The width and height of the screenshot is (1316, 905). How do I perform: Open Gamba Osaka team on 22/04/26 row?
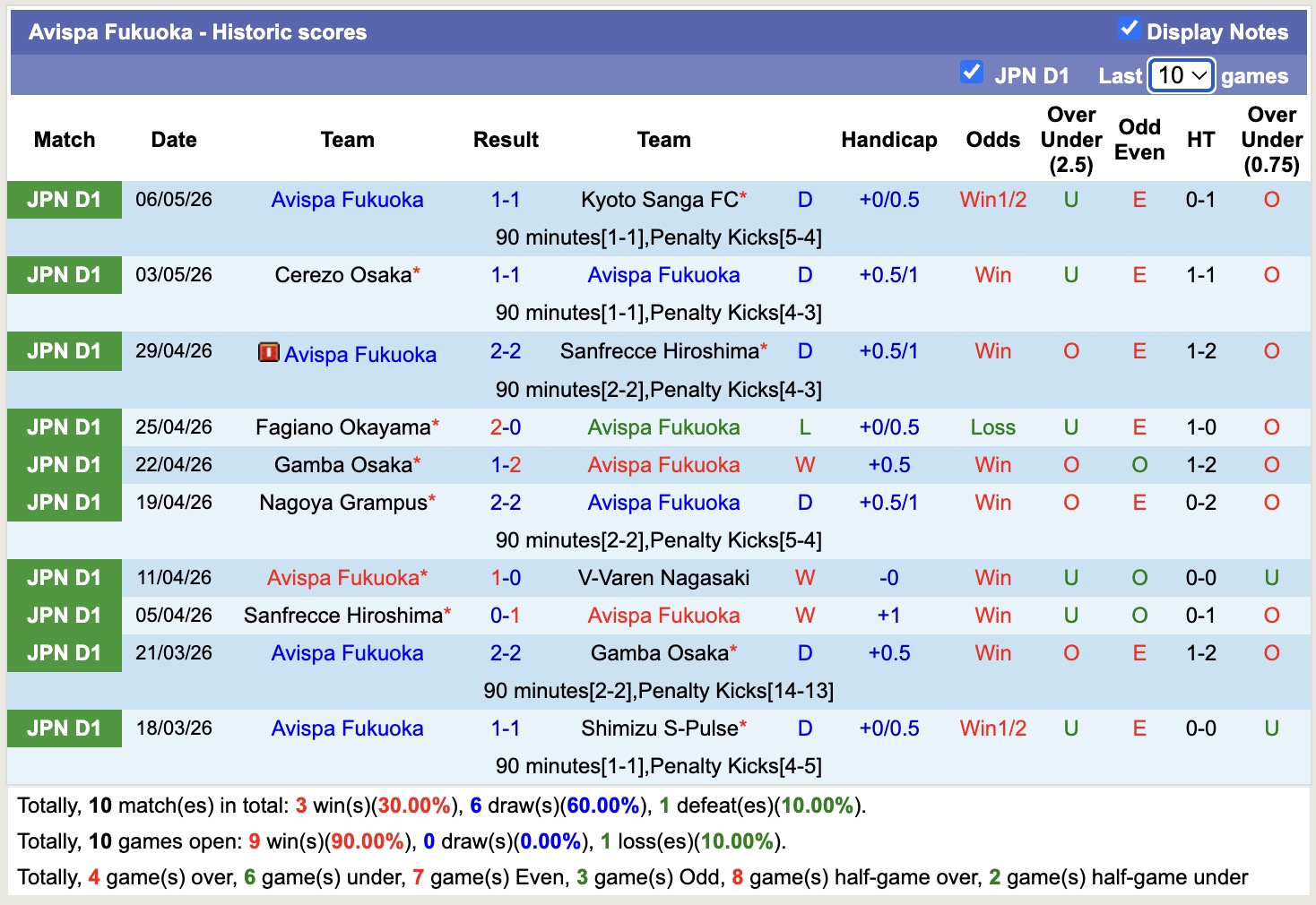coord(343,465)
